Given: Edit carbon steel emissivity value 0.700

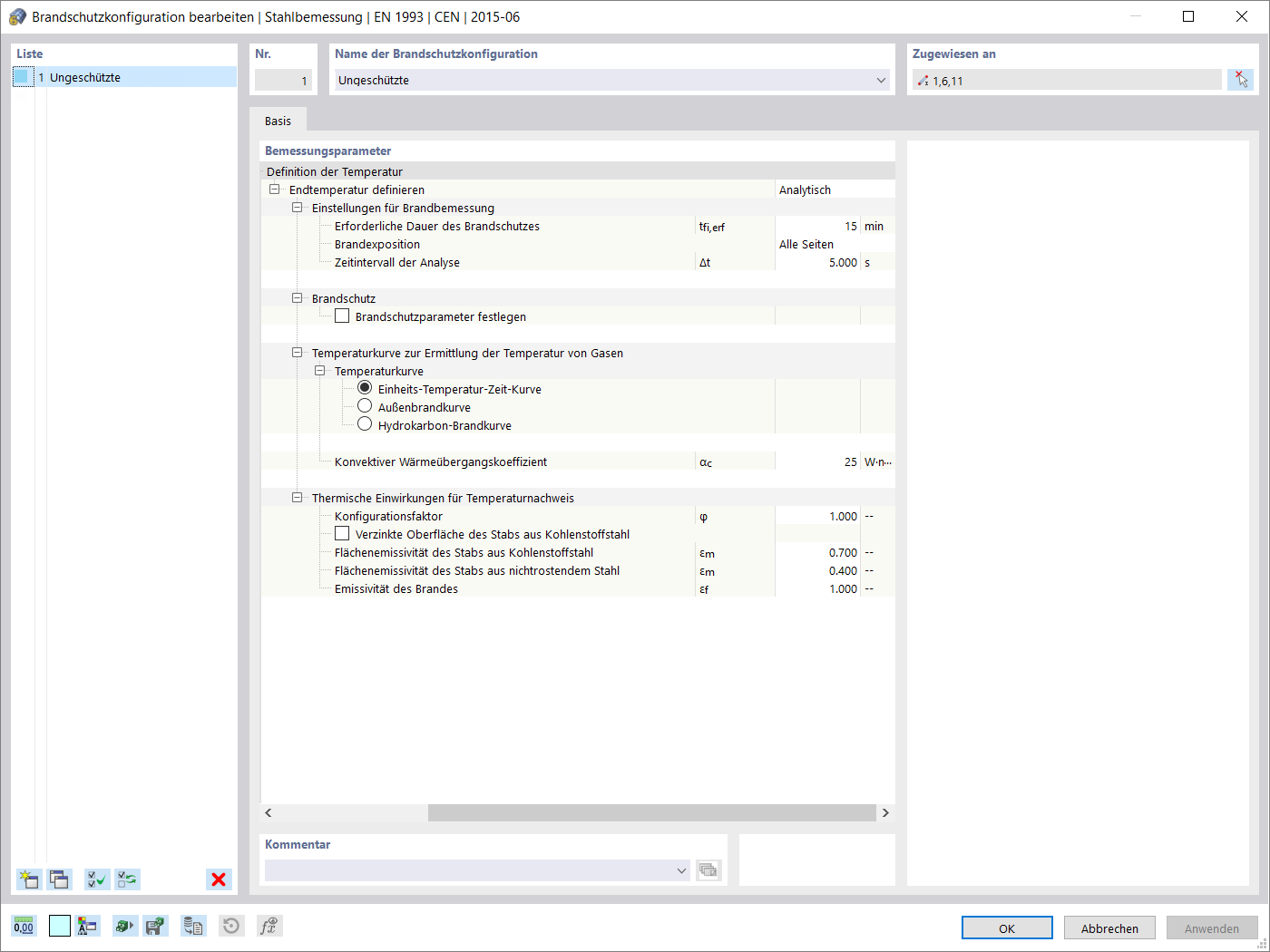Looking at the screenshot, I should [817, 552].
